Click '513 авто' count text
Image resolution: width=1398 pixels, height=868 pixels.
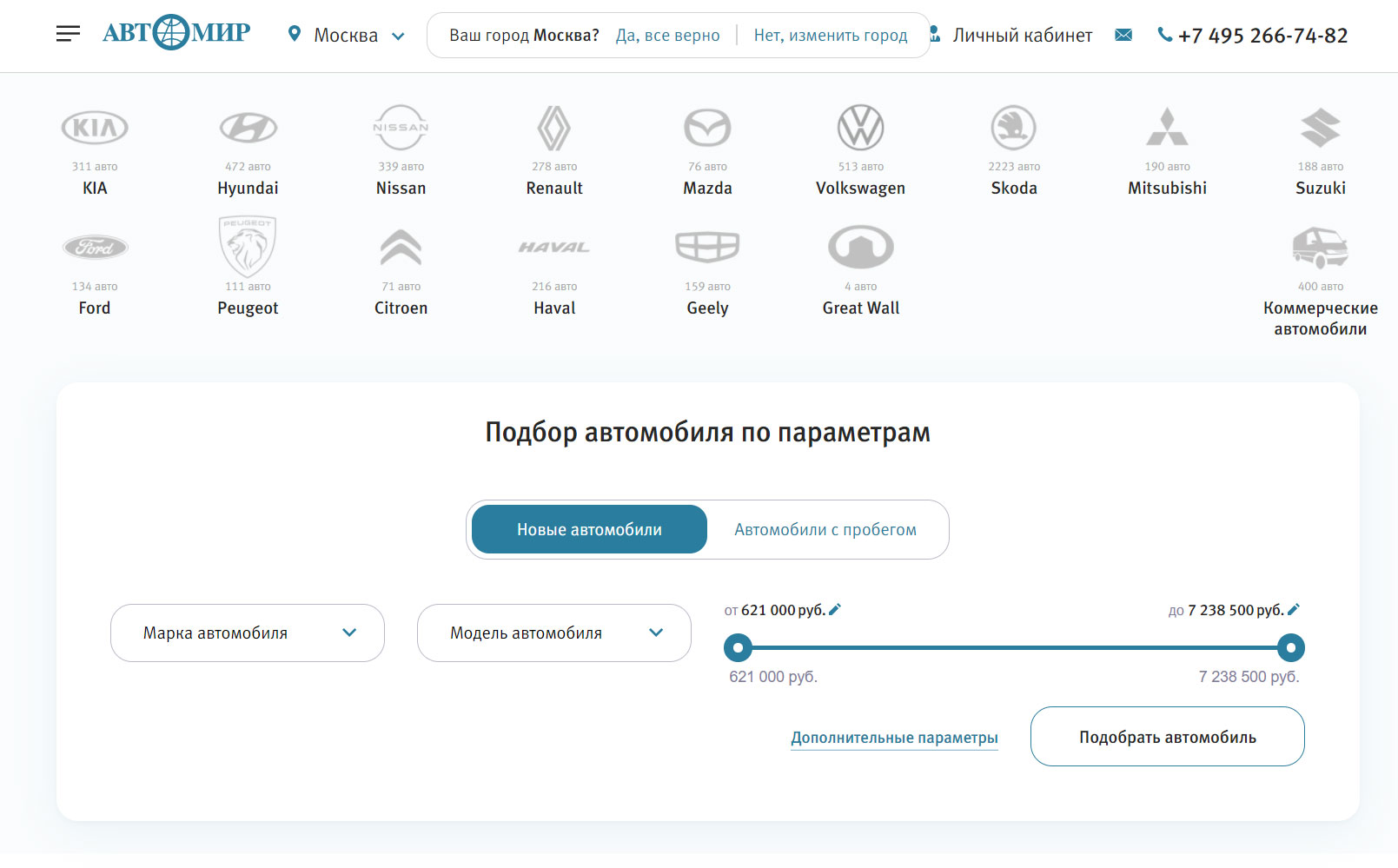[x=860, y=166]
